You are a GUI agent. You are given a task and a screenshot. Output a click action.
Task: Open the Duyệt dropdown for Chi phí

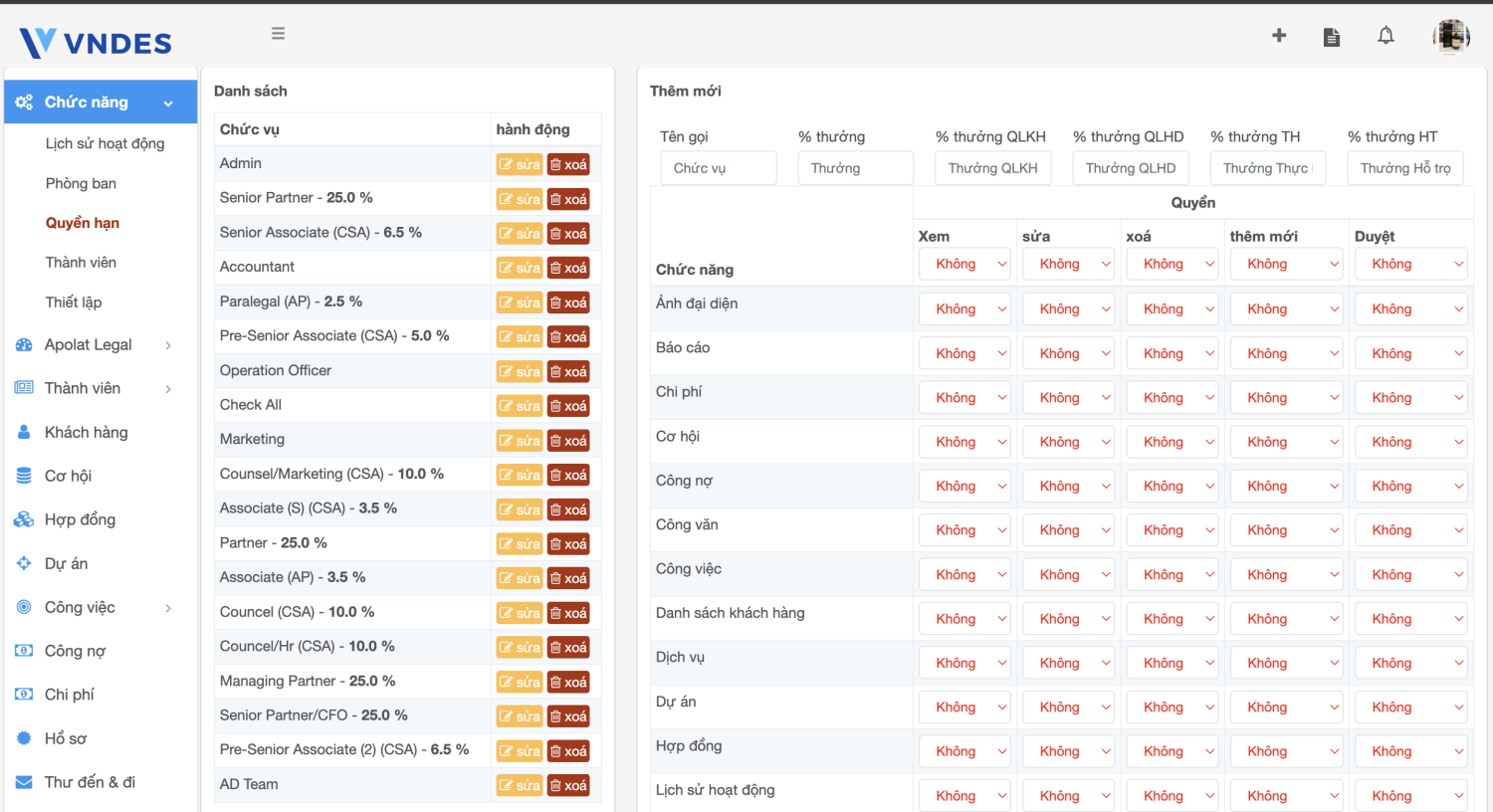(x=1410, y=398)
